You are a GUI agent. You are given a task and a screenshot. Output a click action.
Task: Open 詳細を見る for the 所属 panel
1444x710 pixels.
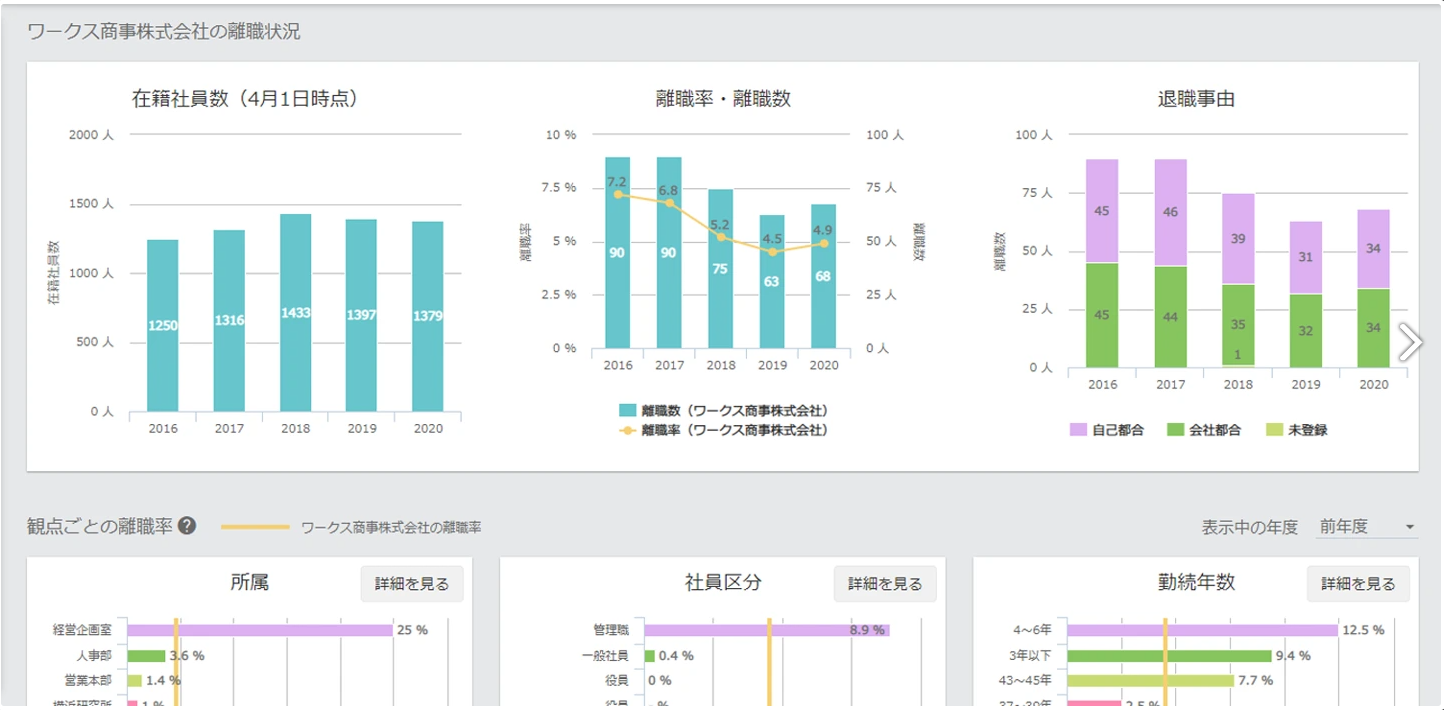click(412, 584)
